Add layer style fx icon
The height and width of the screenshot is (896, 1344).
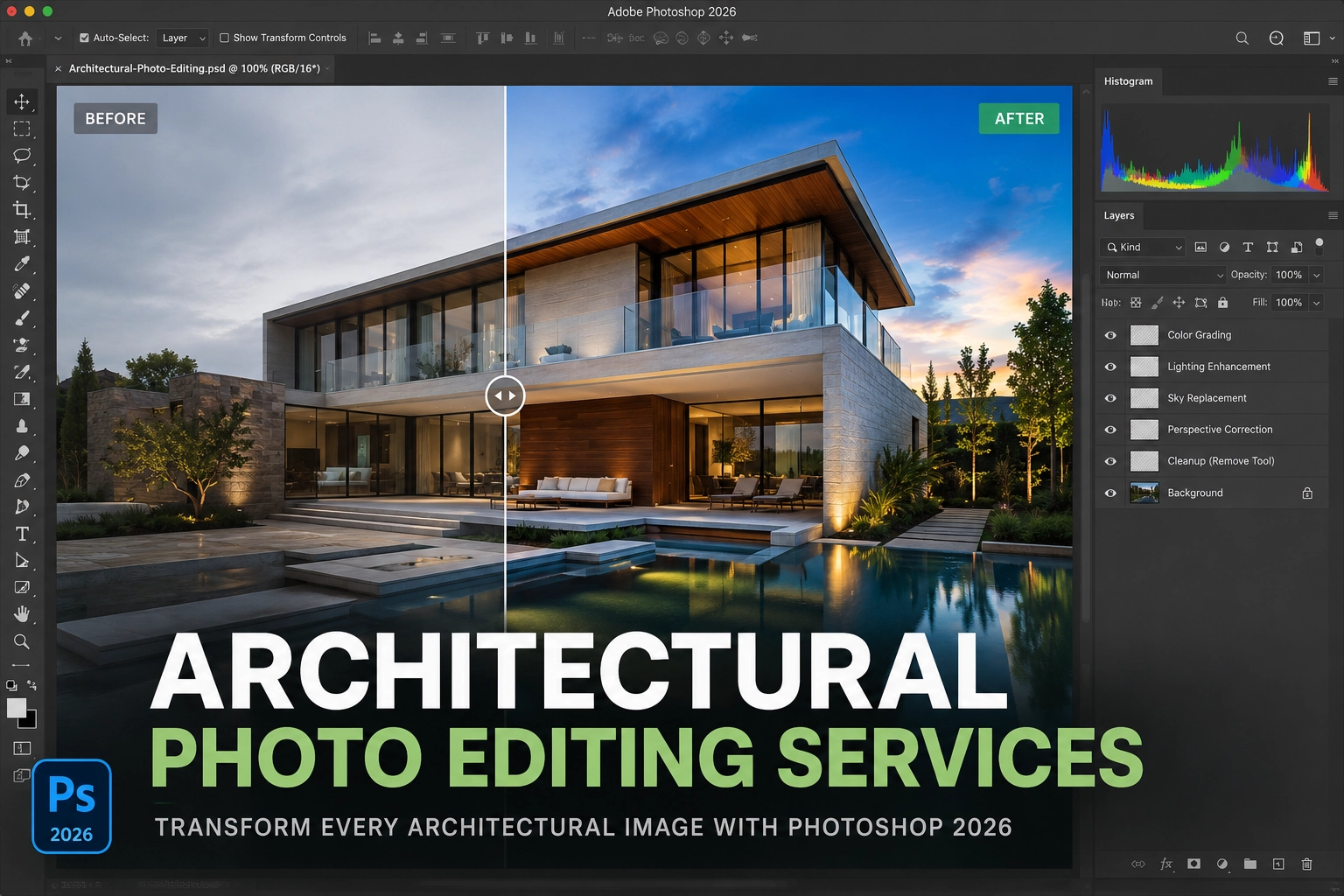pos(1165,864)
